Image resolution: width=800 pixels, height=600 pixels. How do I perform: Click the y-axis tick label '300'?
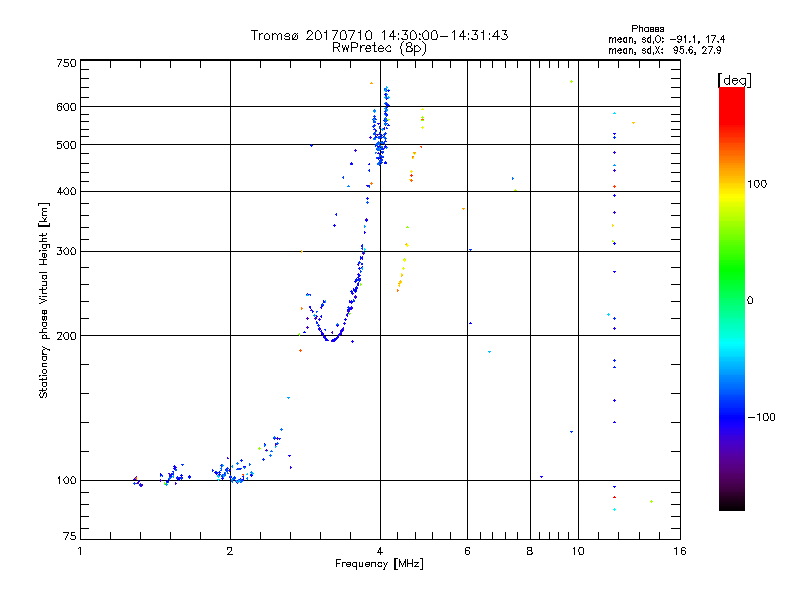point(66,251)
